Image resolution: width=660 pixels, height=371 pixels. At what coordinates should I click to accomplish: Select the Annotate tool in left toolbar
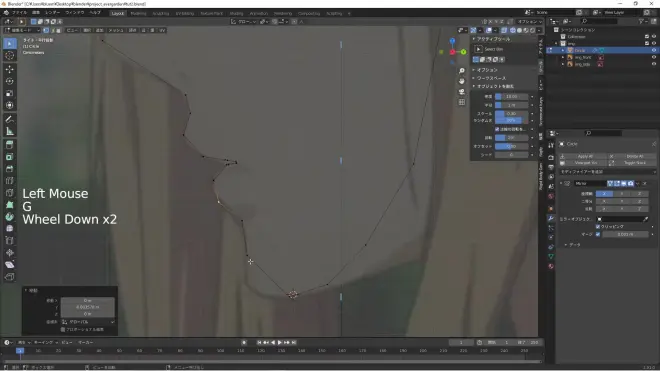coord(10,119)
